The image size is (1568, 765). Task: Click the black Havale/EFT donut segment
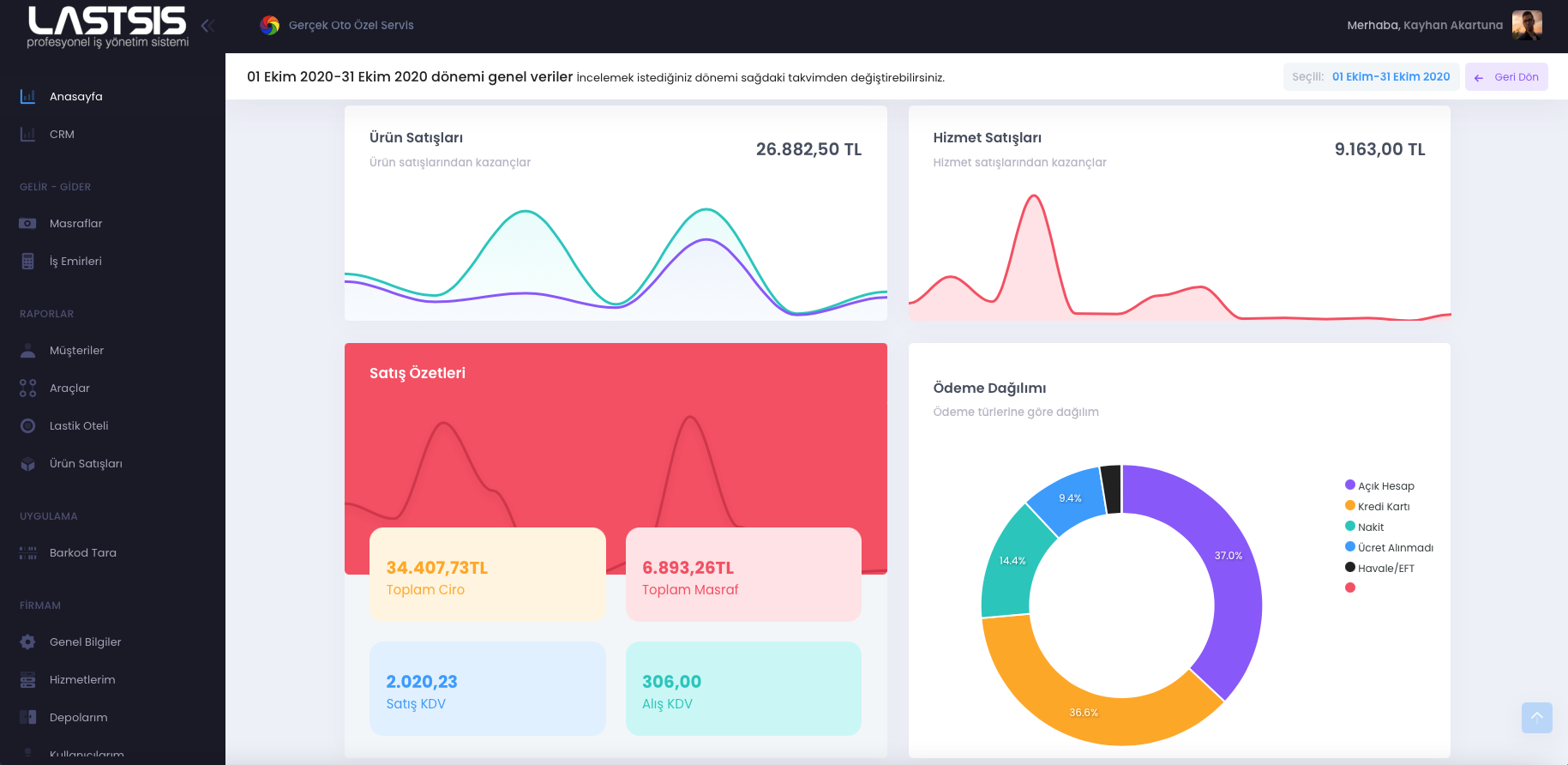pyautogui.click(x=1111, y=489)
